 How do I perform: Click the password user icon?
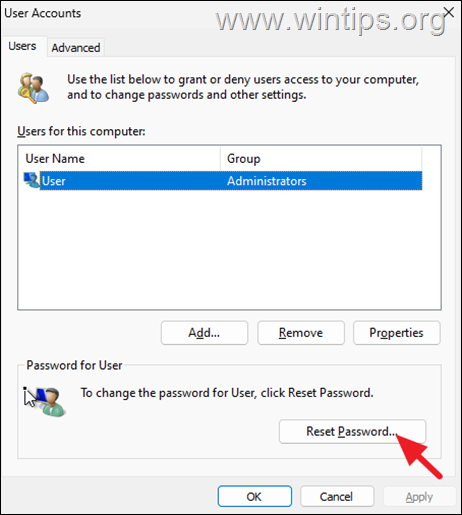[45, 401]
